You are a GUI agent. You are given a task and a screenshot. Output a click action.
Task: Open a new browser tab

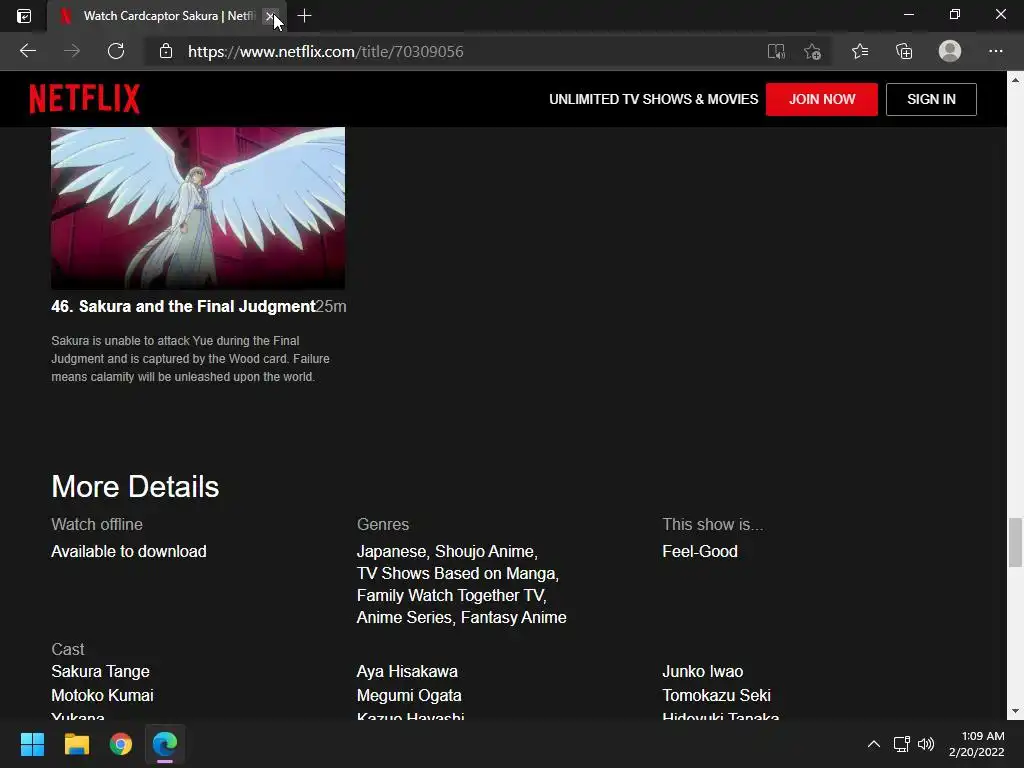click(x=304, y=16)
